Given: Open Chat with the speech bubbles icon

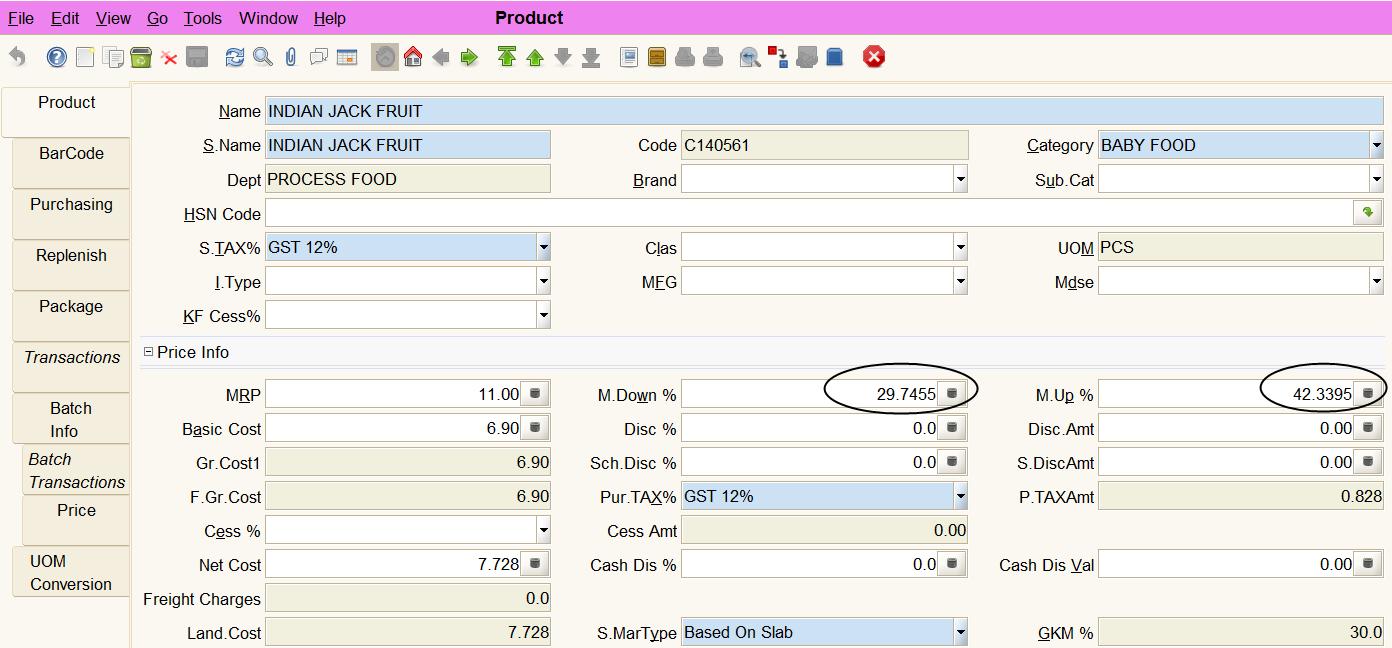Looking at the screenshot, I should 319,57.
